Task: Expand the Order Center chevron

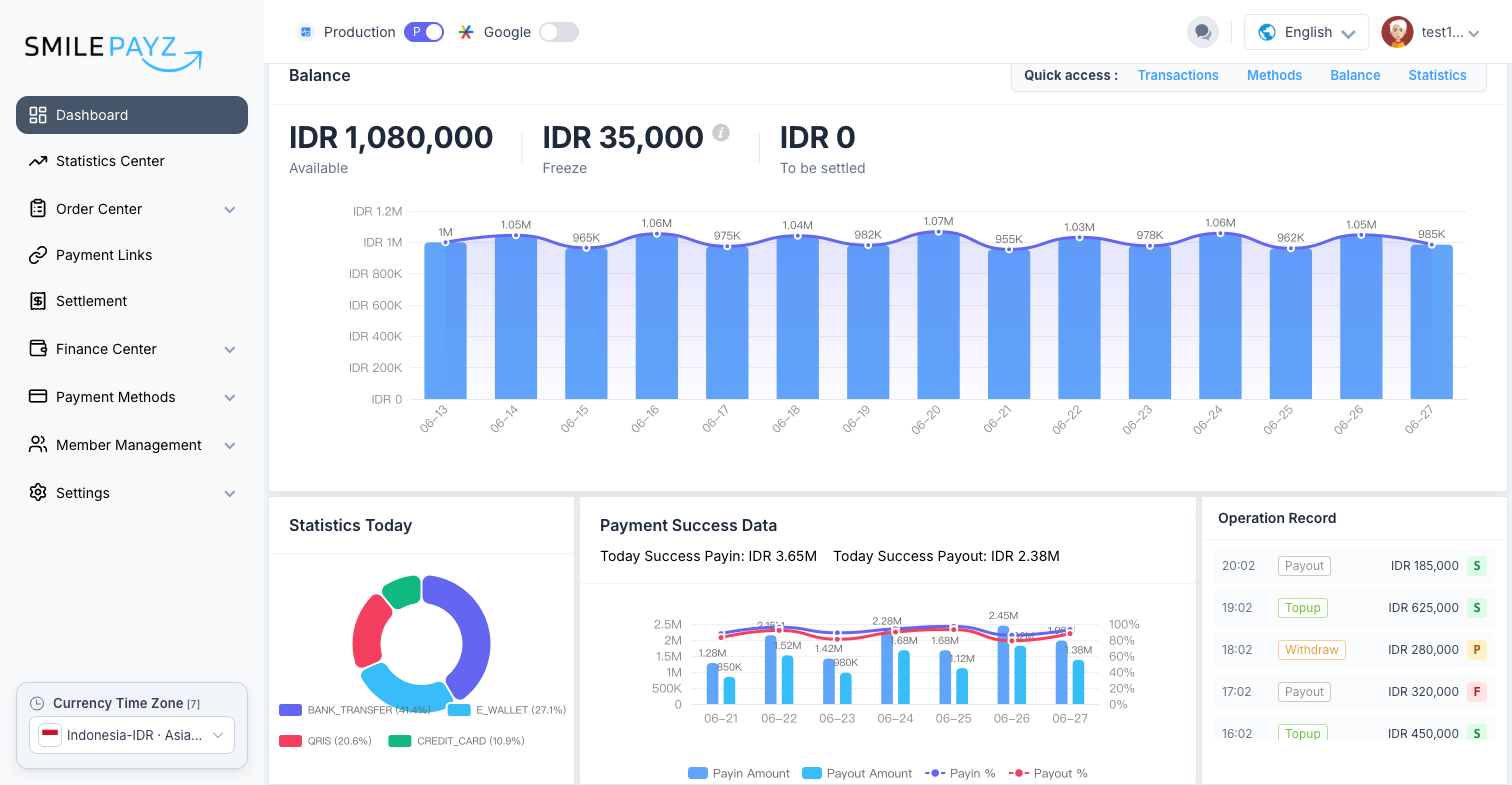Action: coord(230,210)
